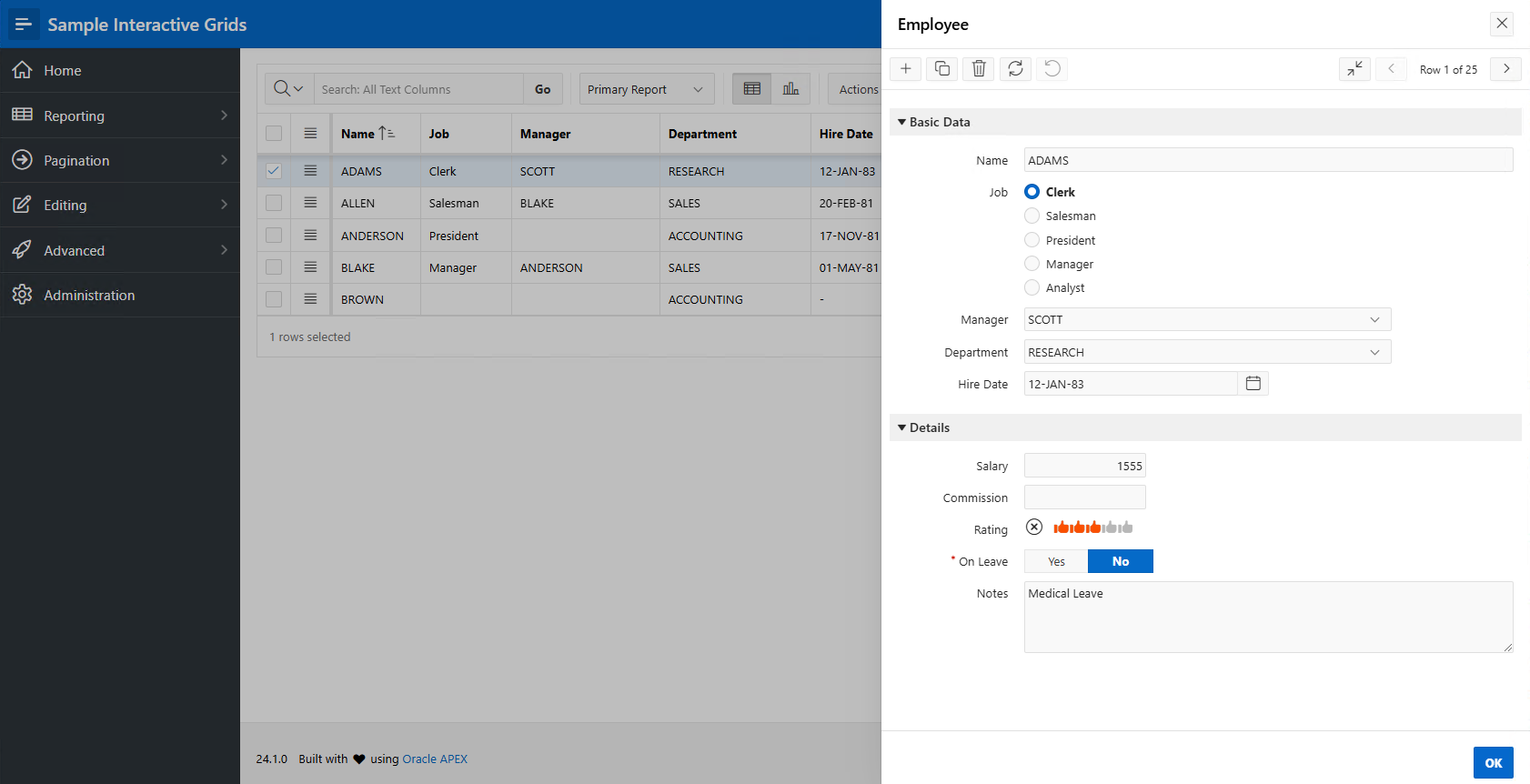Open row actions menu for BROWN

310,299
